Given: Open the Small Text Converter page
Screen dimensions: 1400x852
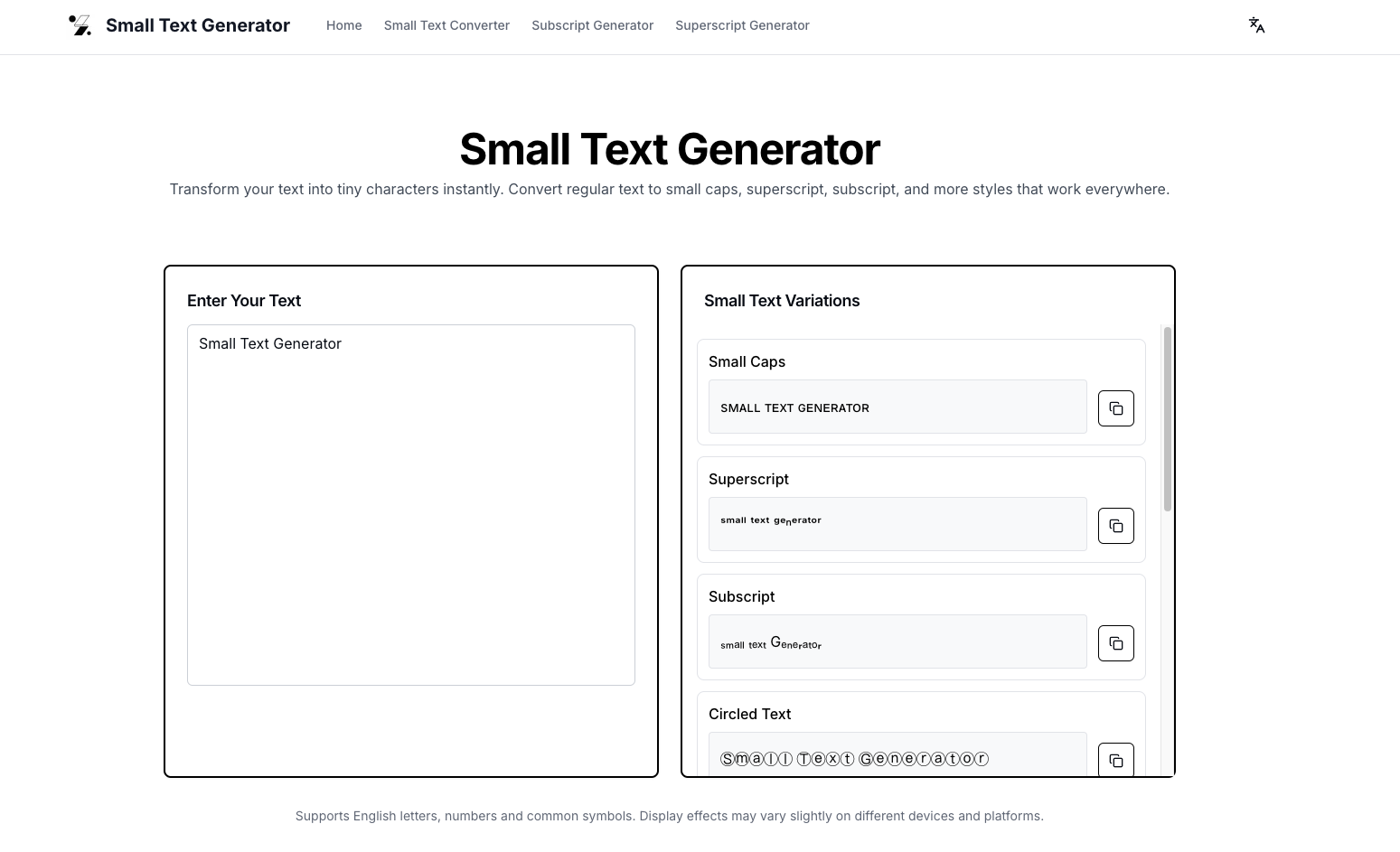Looking at the screenshot, I should [446, 25].
